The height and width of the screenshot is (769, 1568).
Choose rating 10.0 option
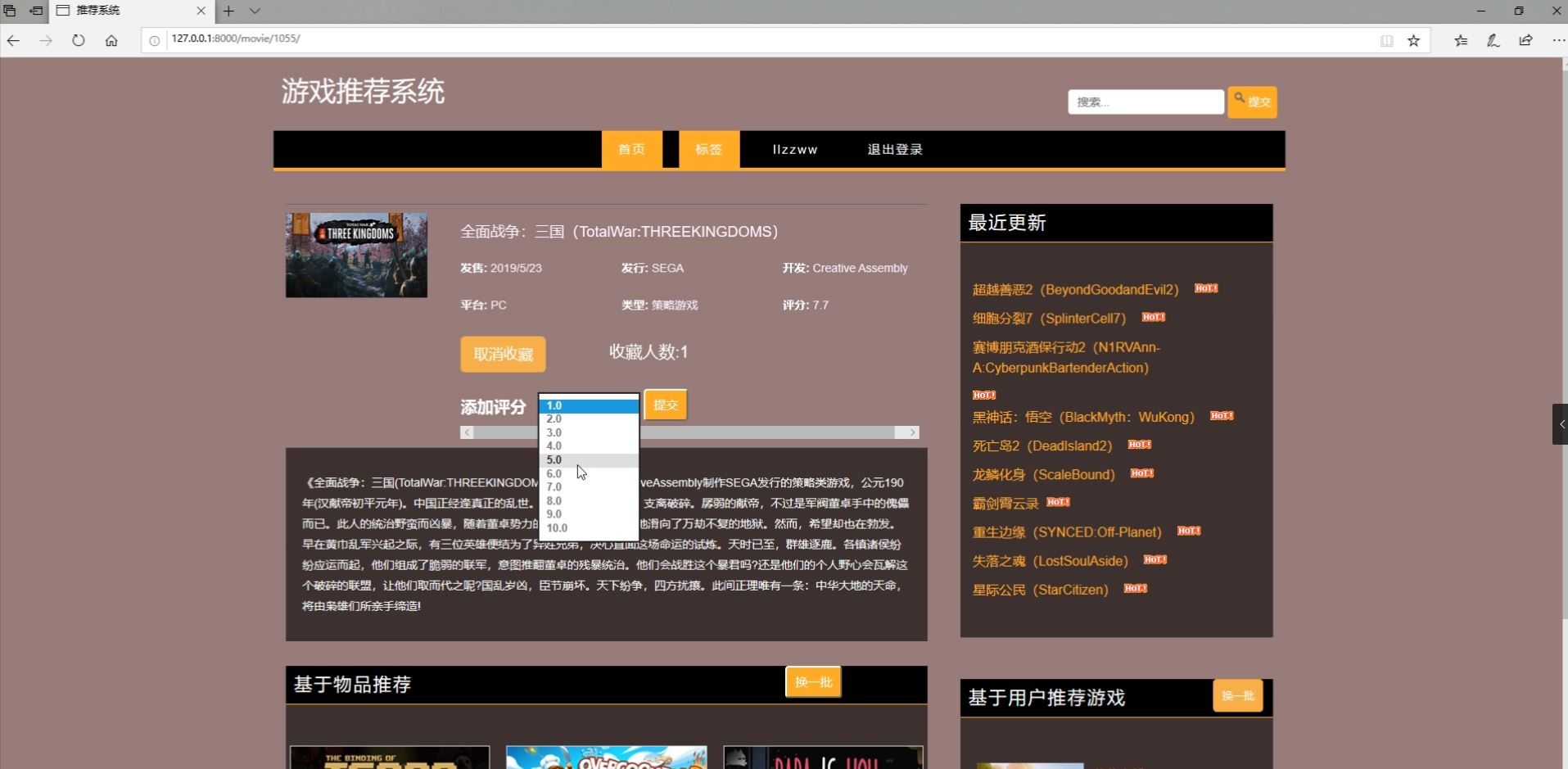[x=589, y=528]
